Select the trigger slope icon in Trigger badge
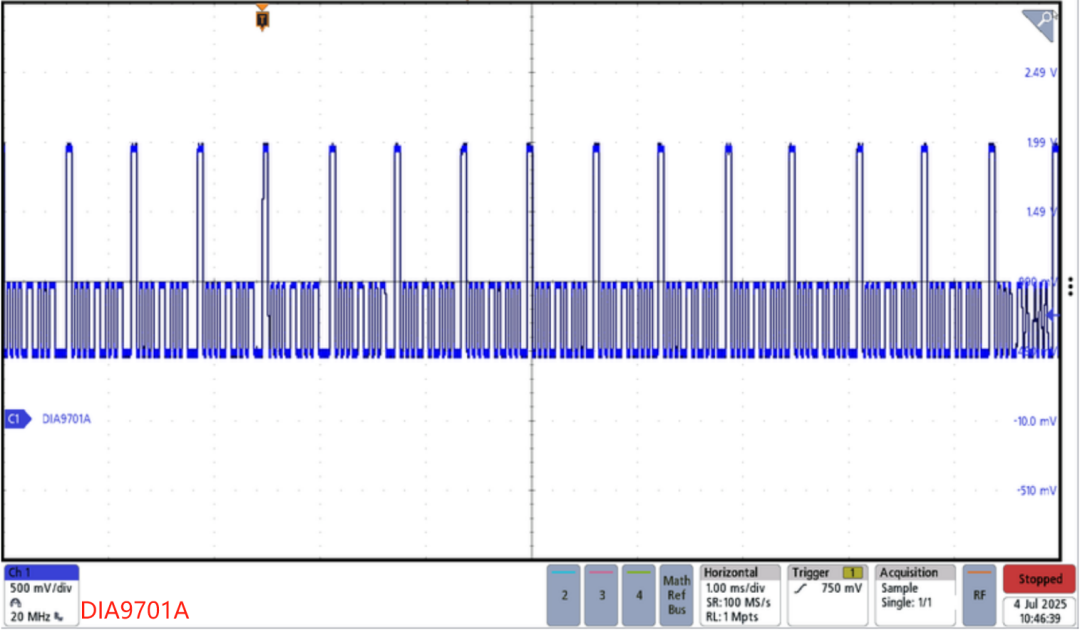1080x630 pixels. coord(798,589)
